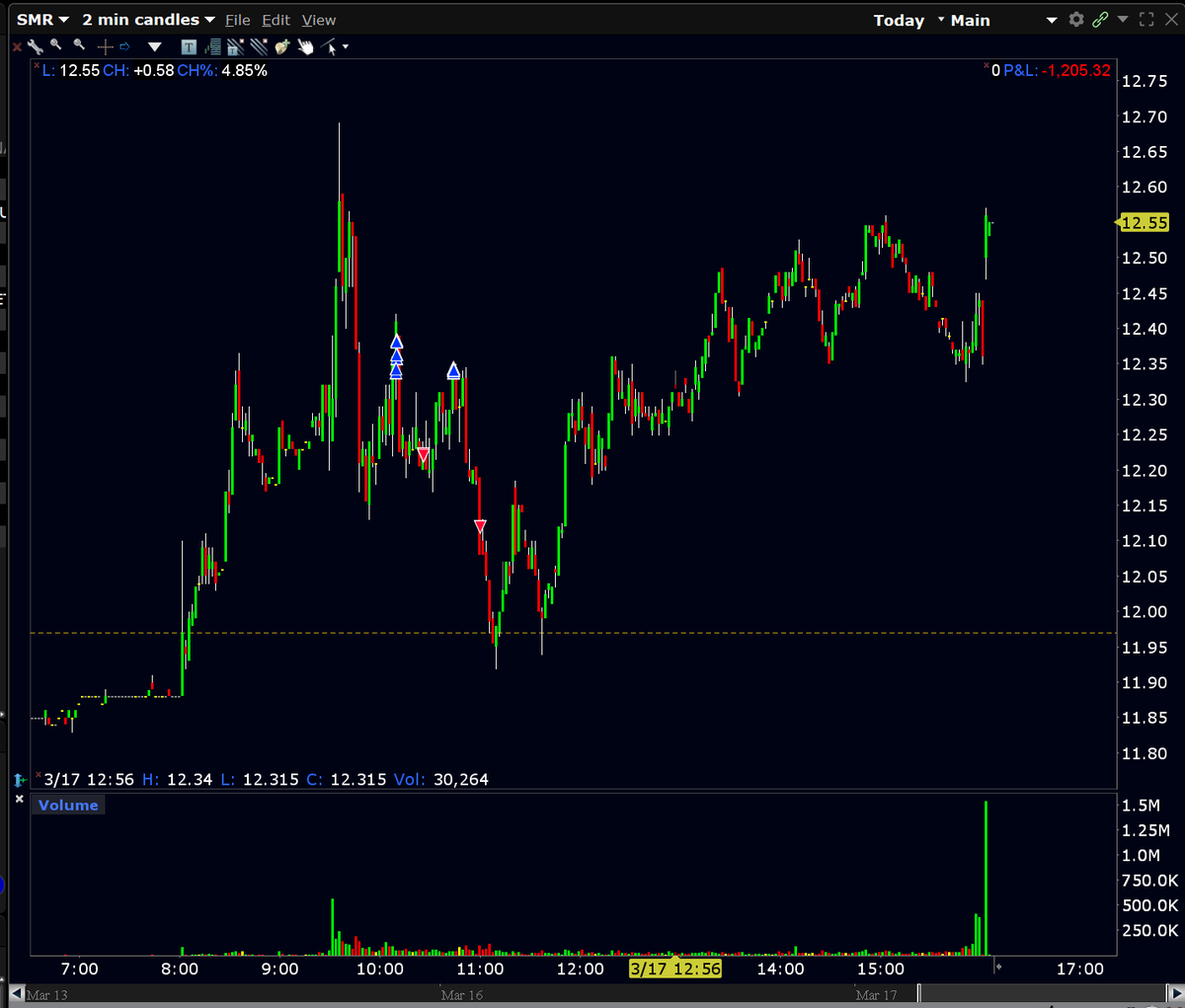Click the yellow 12.55 current price tag
1185x1008 pixels.
coord(1144,223)
